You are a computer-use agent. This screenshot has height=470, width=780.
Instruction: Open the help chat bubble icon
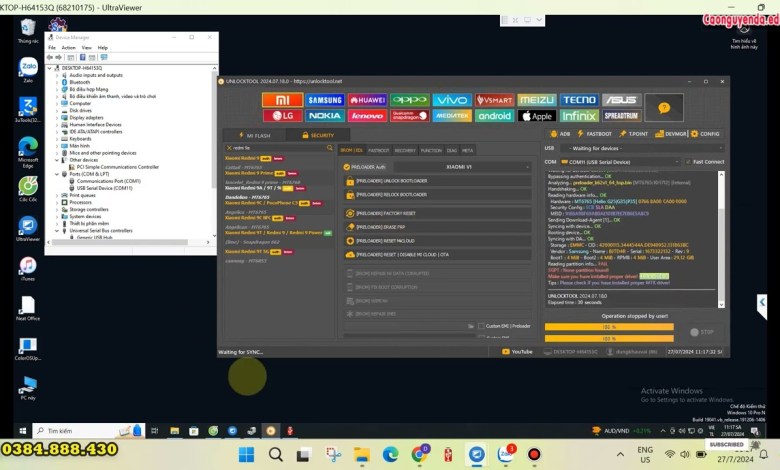[664, 107]
